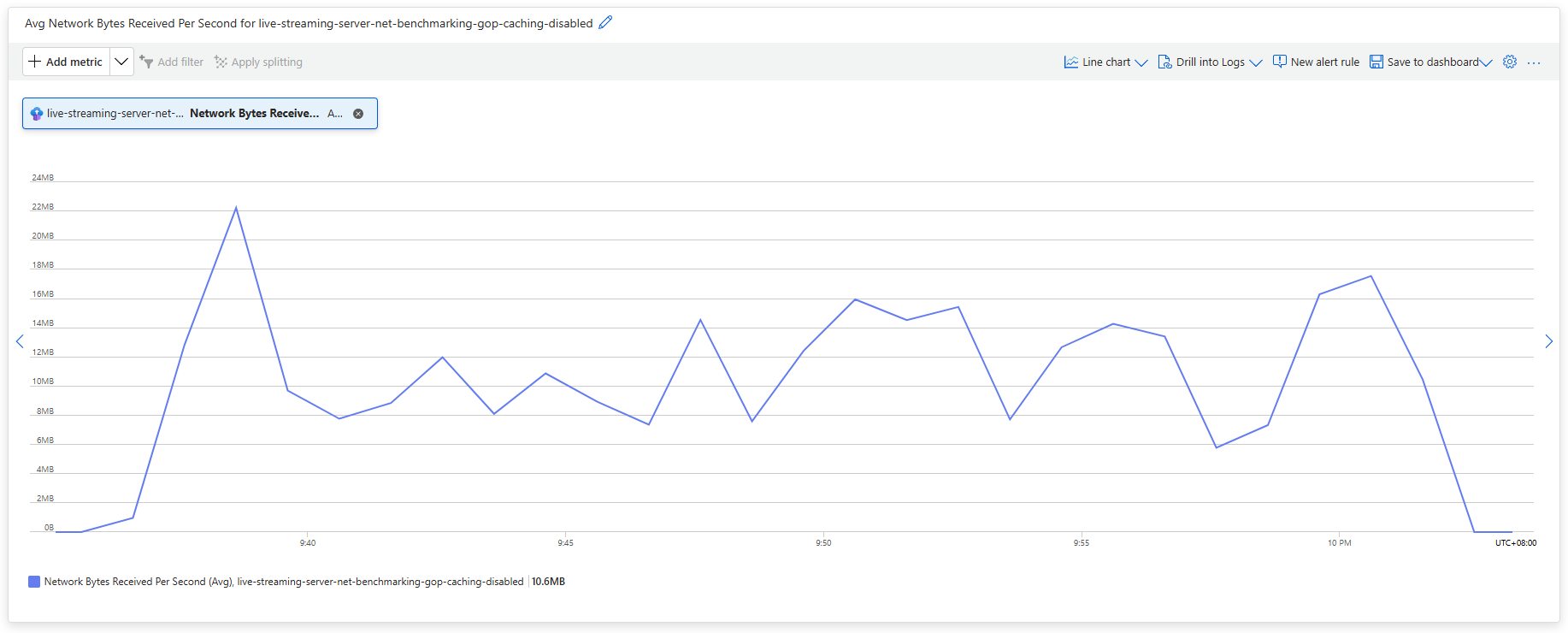Click the New alert rule icon
Image resolution: width=1568 pixels, height=633 pixels.
point(1280,62)
